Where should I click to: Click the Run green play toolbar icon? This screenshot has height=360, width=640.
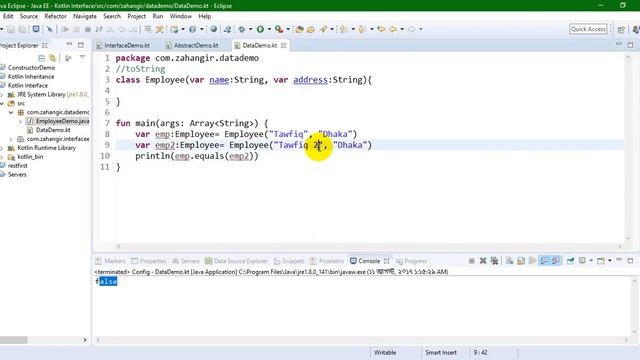(x=260, y=29)
